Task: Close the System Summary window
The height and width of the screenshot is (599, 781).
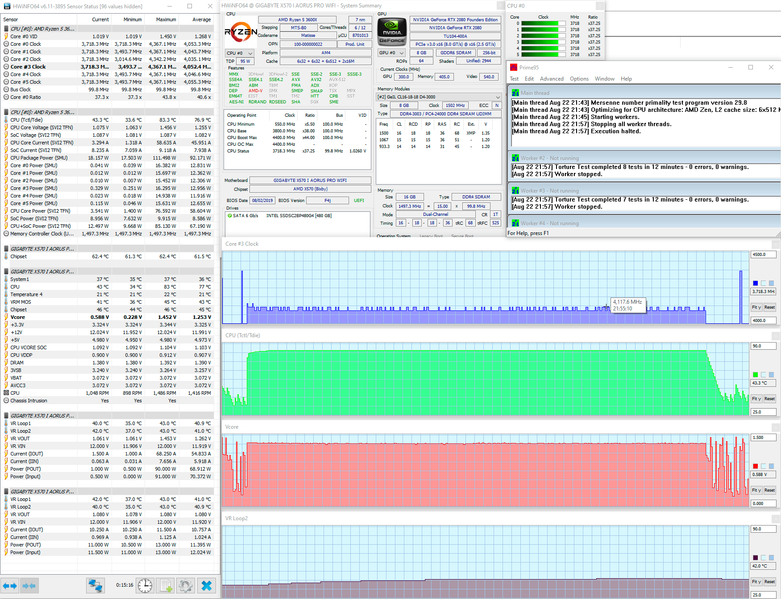Action: [x=500, y=5]
